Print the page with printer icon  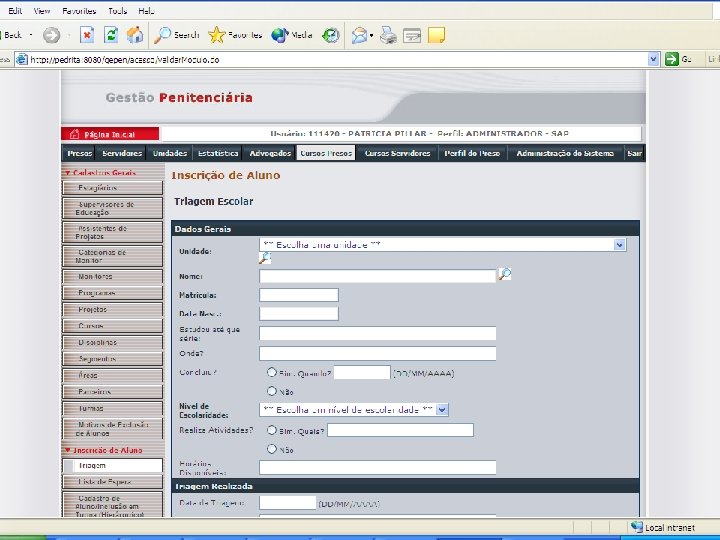click(x=388, y=35)
